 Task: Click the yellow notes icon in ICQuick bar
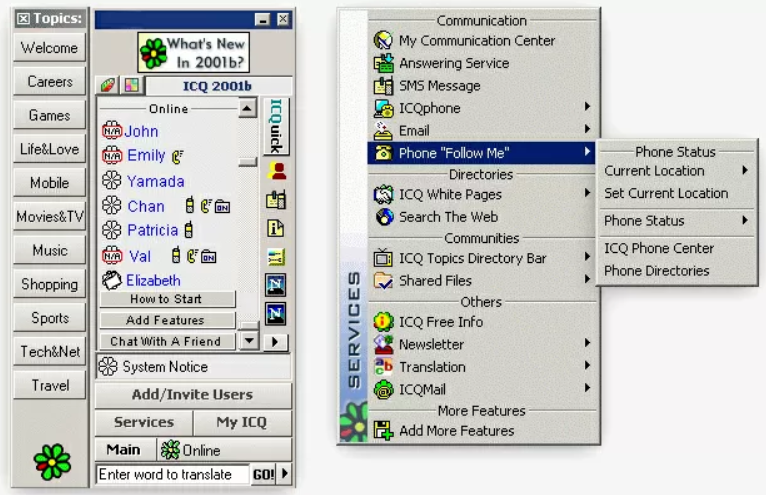pos(276,257)
